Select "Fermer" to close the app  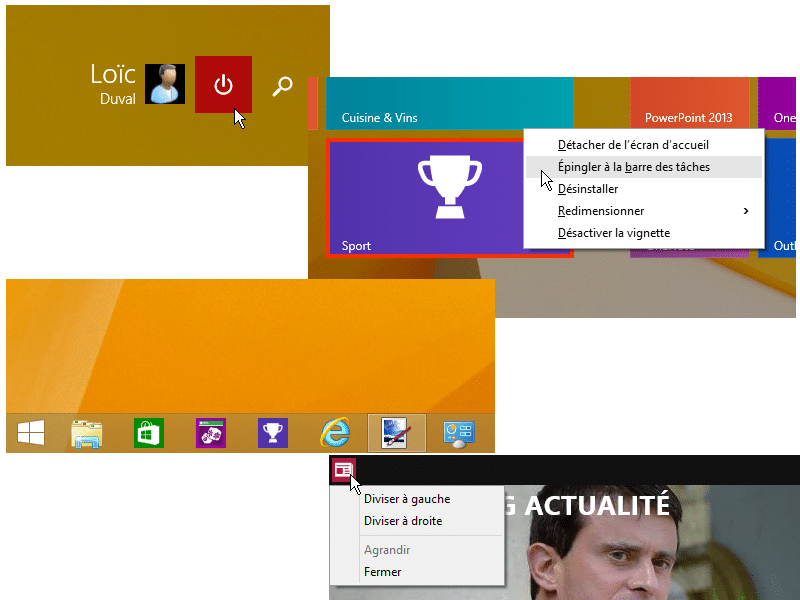pyautogui.click(x=383, y=571)
